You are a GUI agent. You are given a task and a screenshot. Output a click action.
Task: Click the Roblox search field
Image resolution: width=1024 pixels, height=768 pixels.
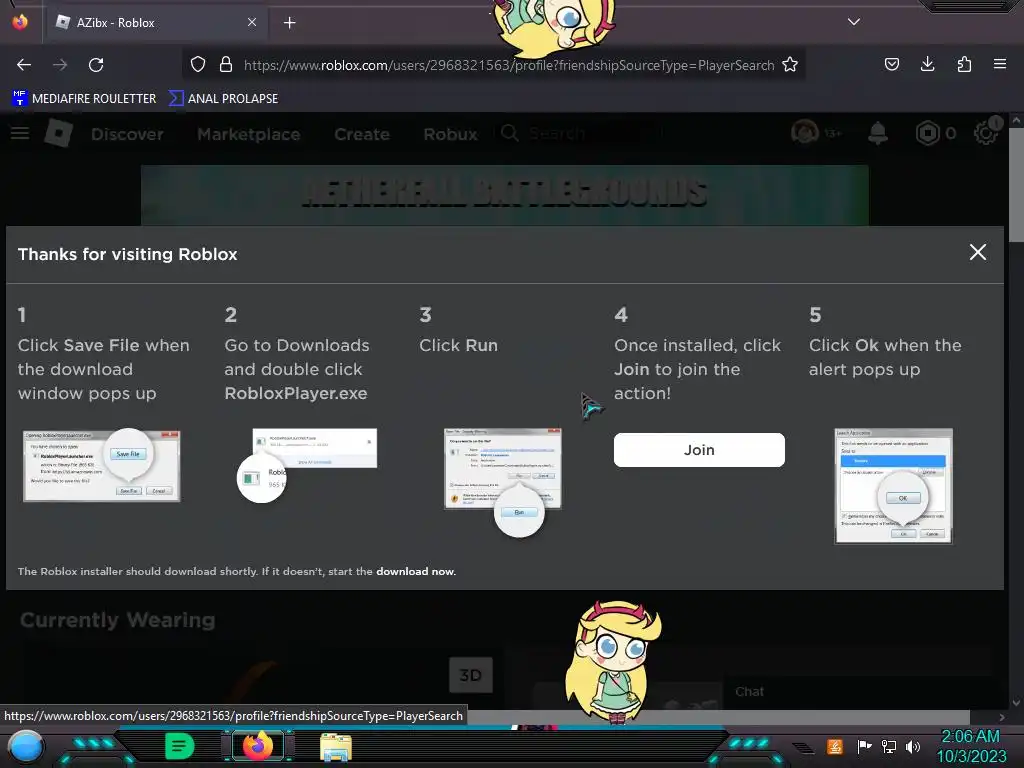(578, 134)
